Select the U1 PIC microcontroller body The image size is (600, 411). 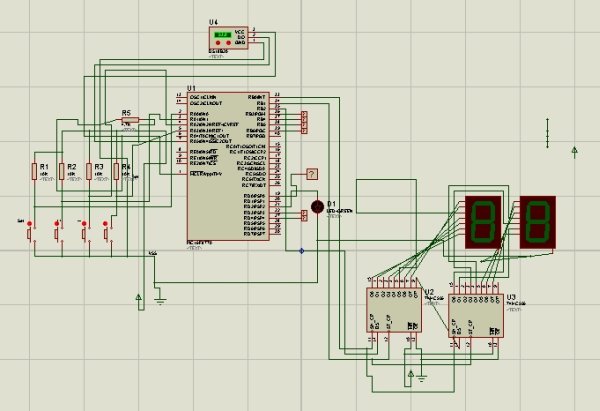coord(228,166)
